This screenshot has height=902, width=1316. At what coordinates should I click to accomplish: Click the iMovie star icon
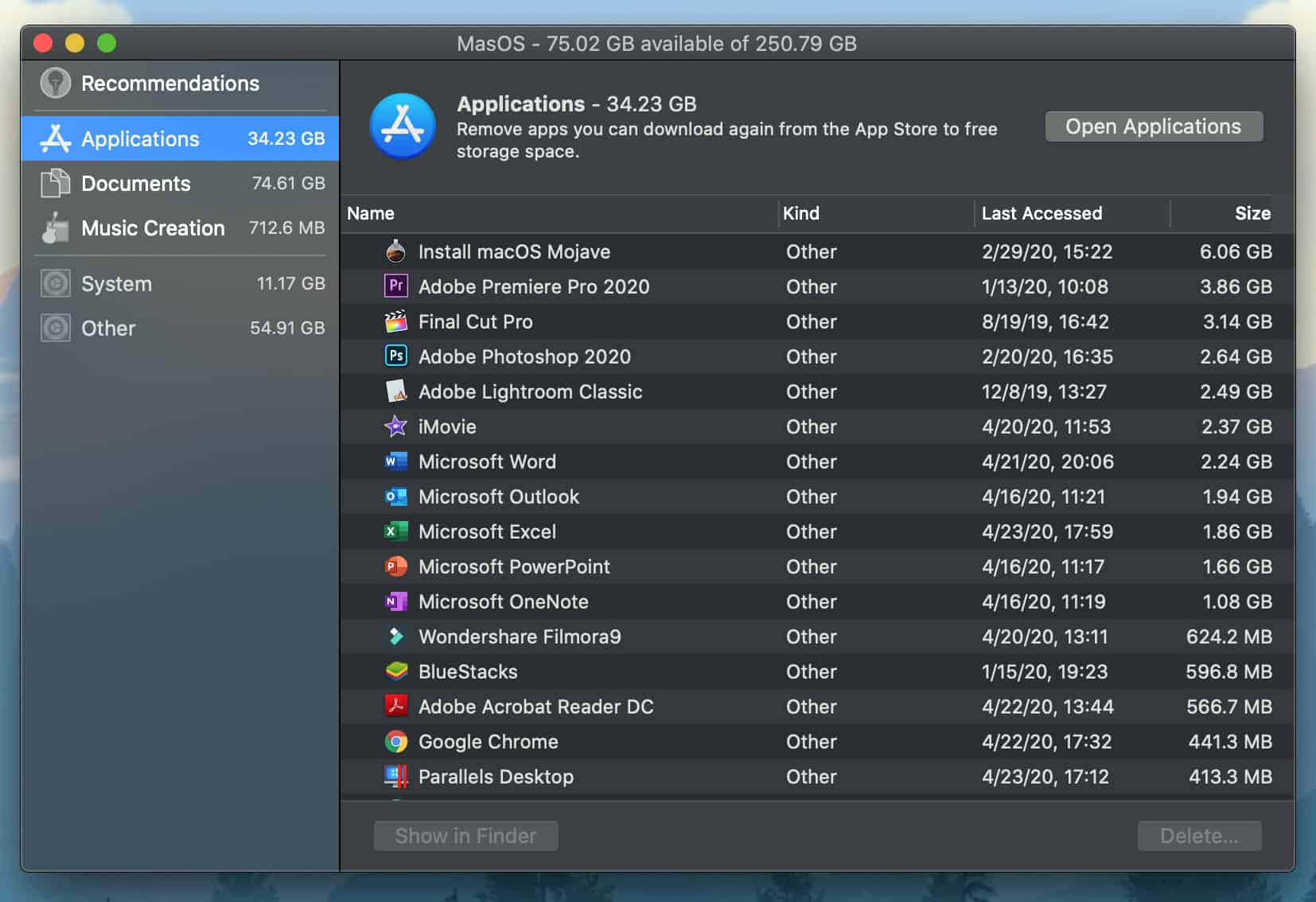tap(395, 426)
